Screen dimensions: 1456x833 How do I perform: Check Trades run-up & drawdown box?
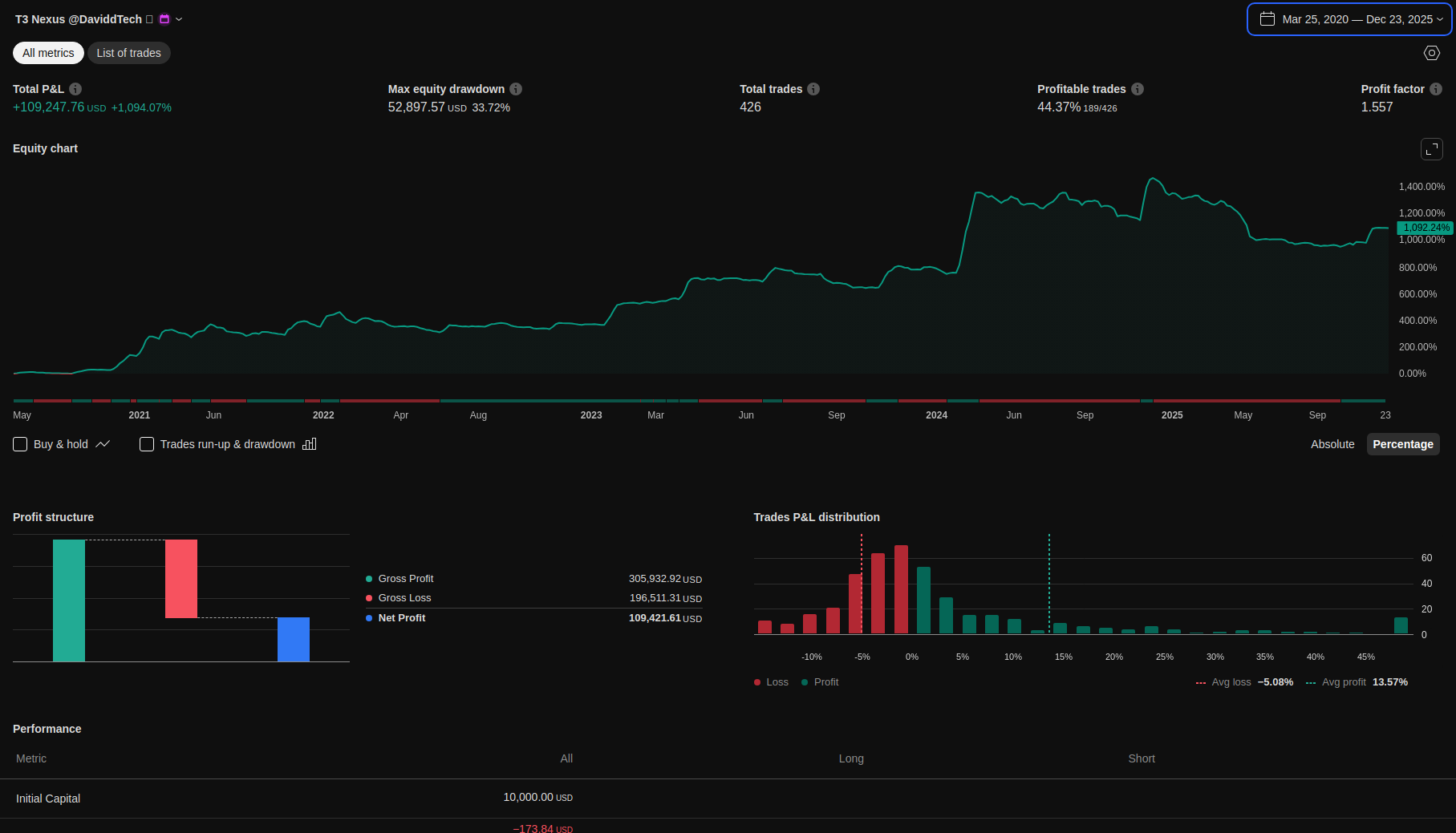point(147,444)
